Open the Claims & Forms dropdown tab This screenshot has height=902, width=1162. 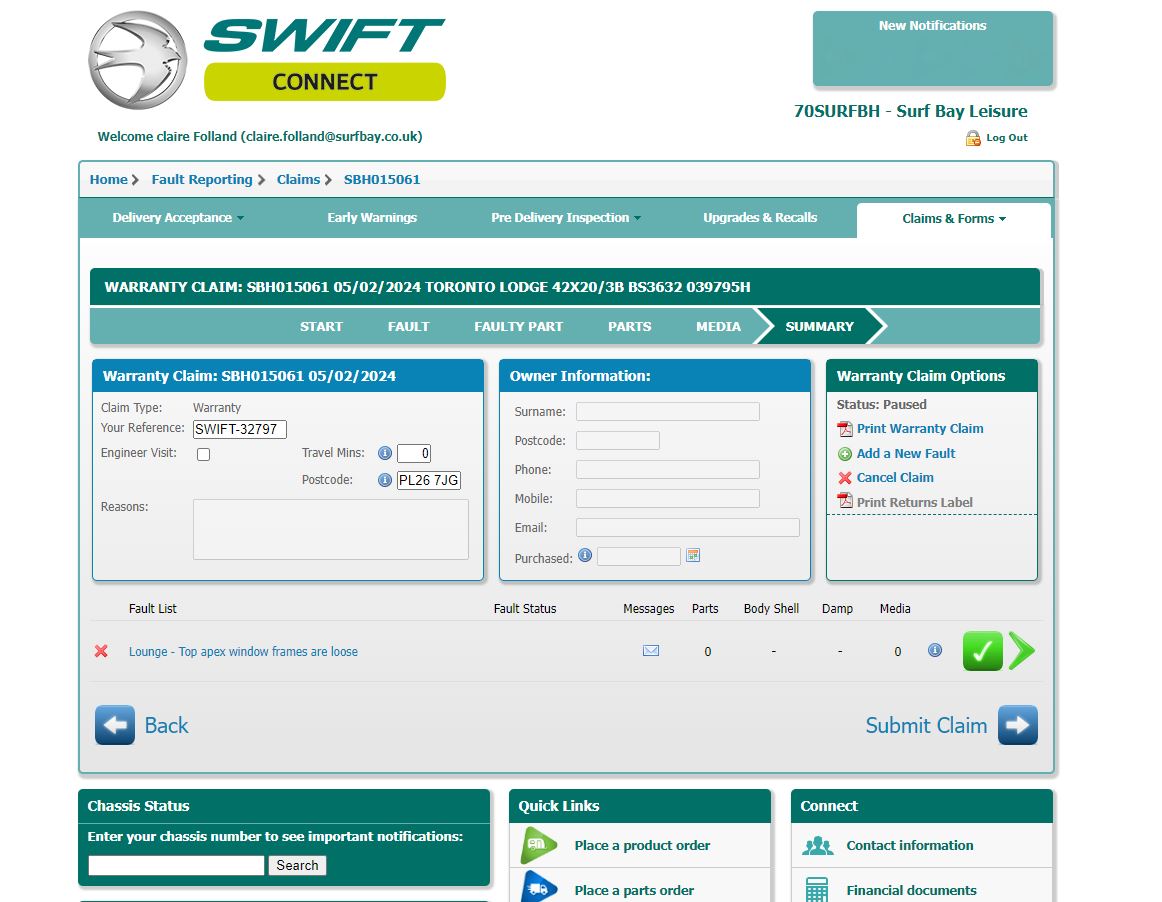point(954,219)
